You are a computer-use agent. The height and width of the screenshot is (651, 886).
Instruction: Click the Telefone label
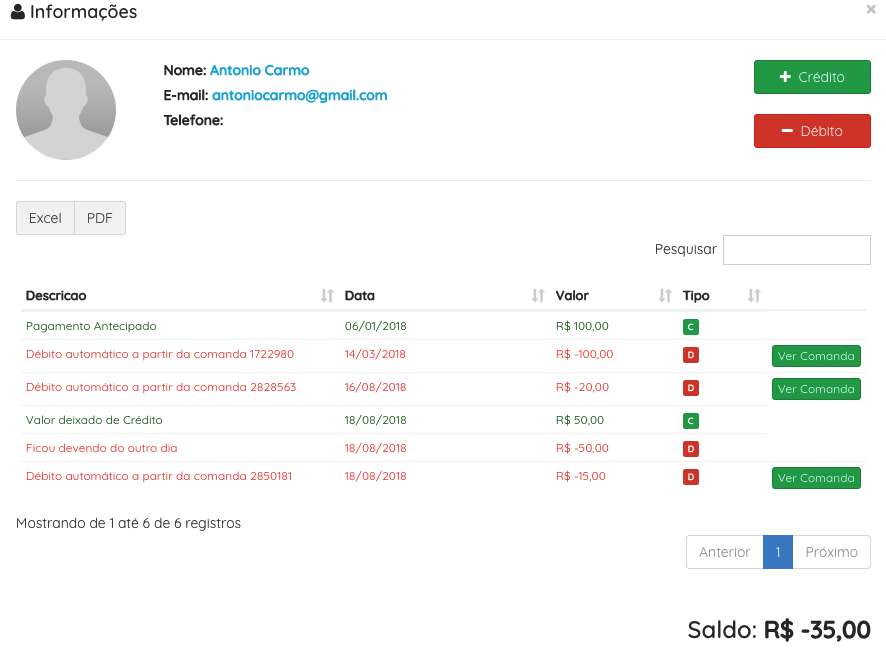tap(193, 120)
